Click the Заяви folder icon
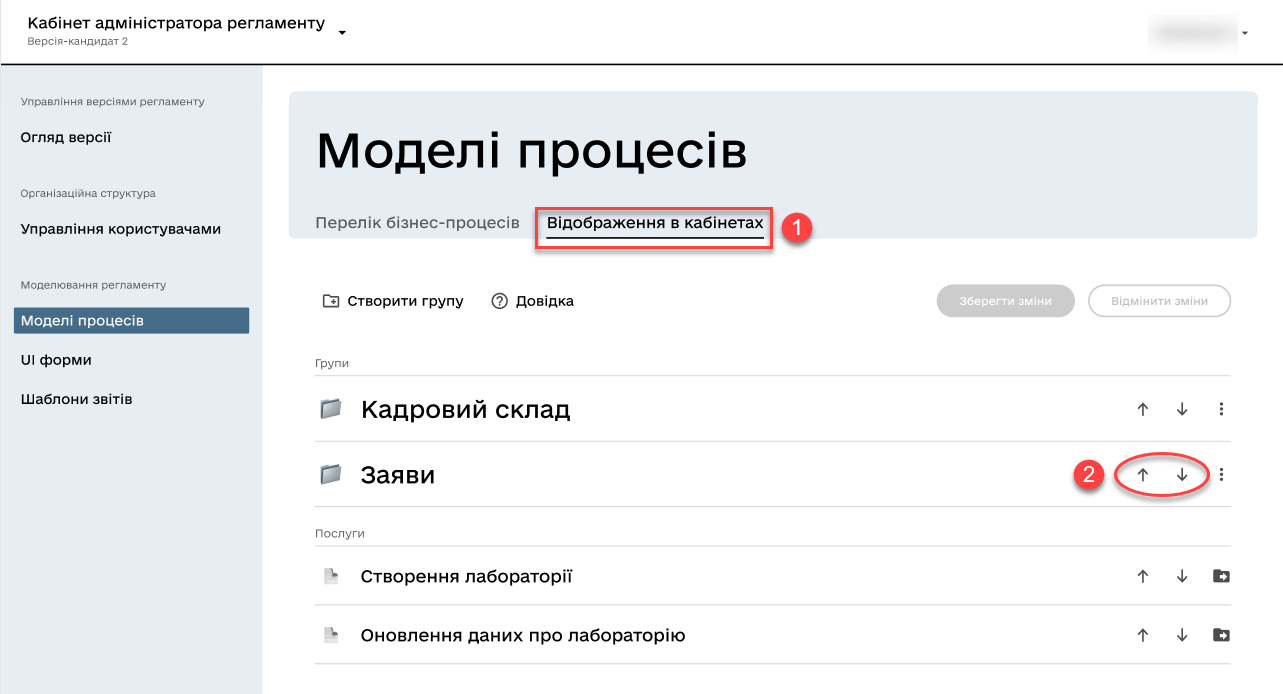Screen dimensions: 1283x694 tap(331, 475)
